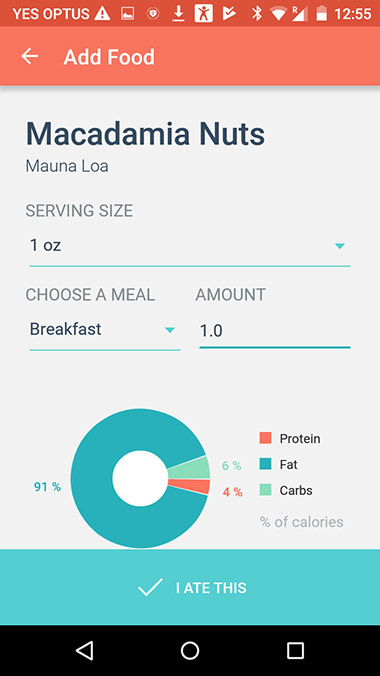Tap the recent apps square button

pos(295,650)
